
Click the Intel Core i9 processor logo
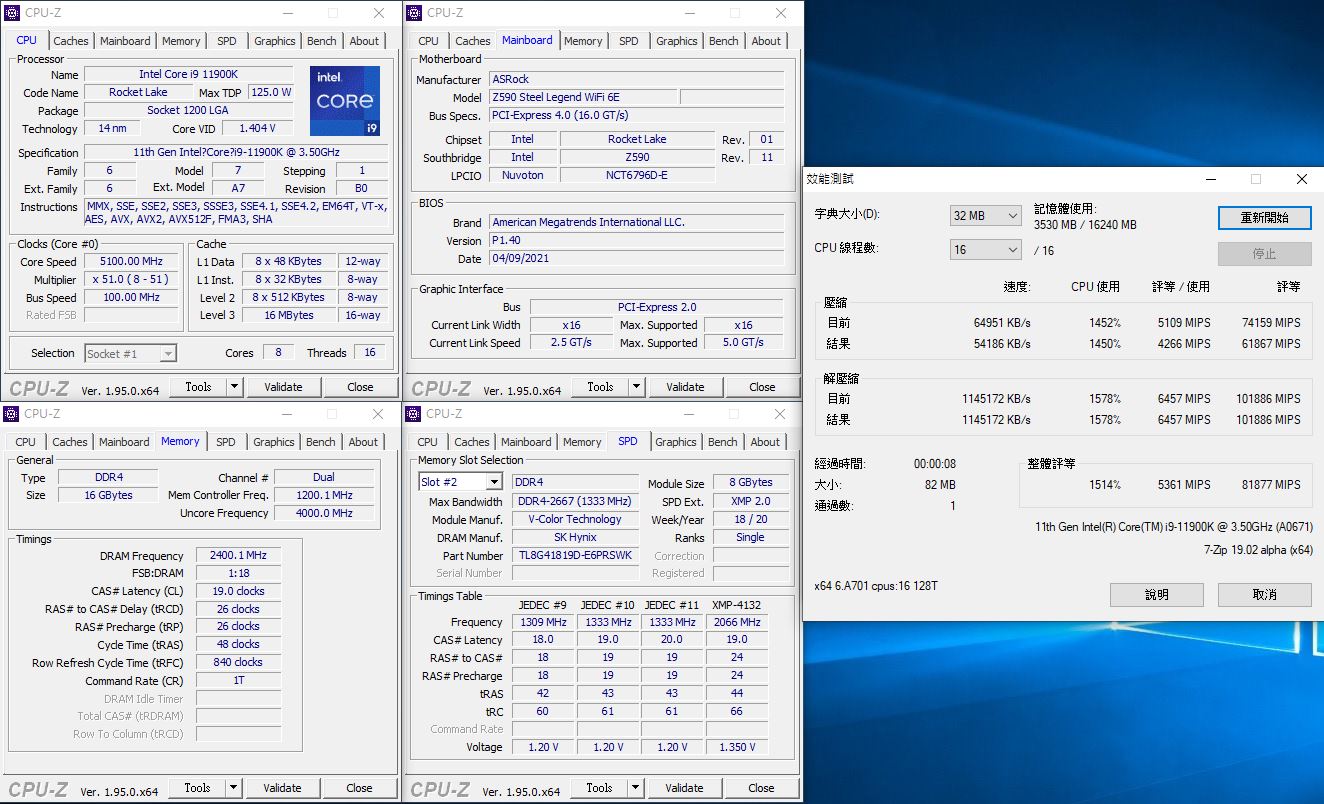coord(345,101)
